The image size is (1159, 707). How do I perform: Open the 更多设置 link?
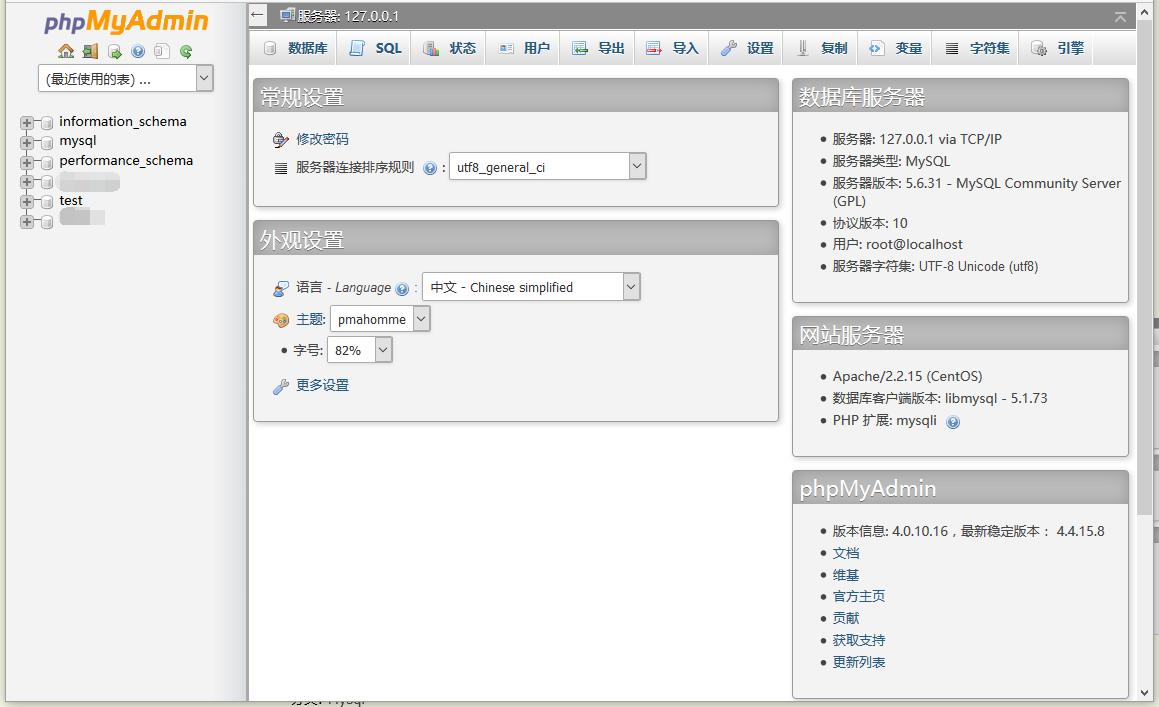pyautogui.click(x=322, y=385)
